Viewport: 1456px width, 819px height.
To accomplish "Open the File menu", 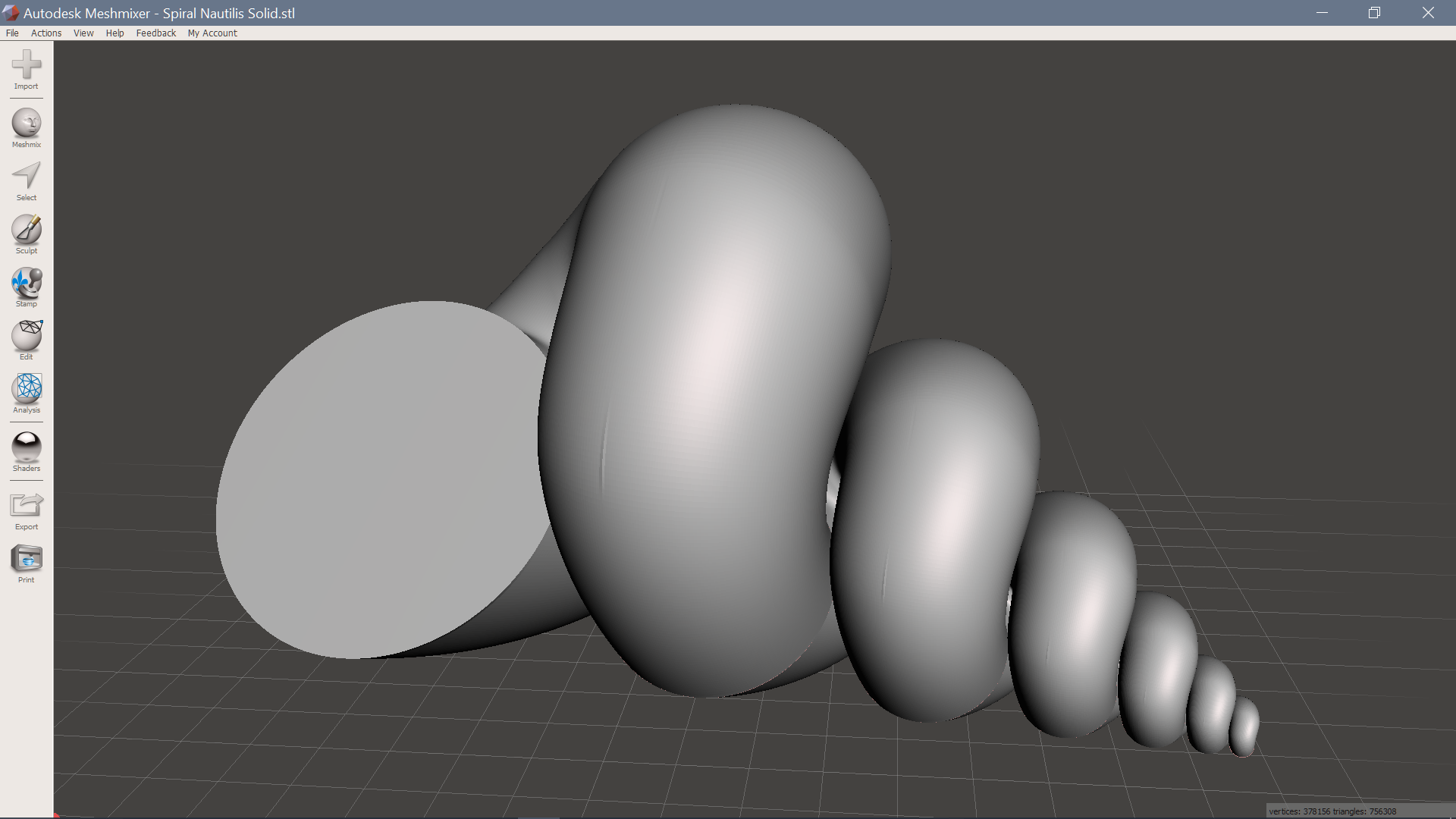I will point(12,33).
